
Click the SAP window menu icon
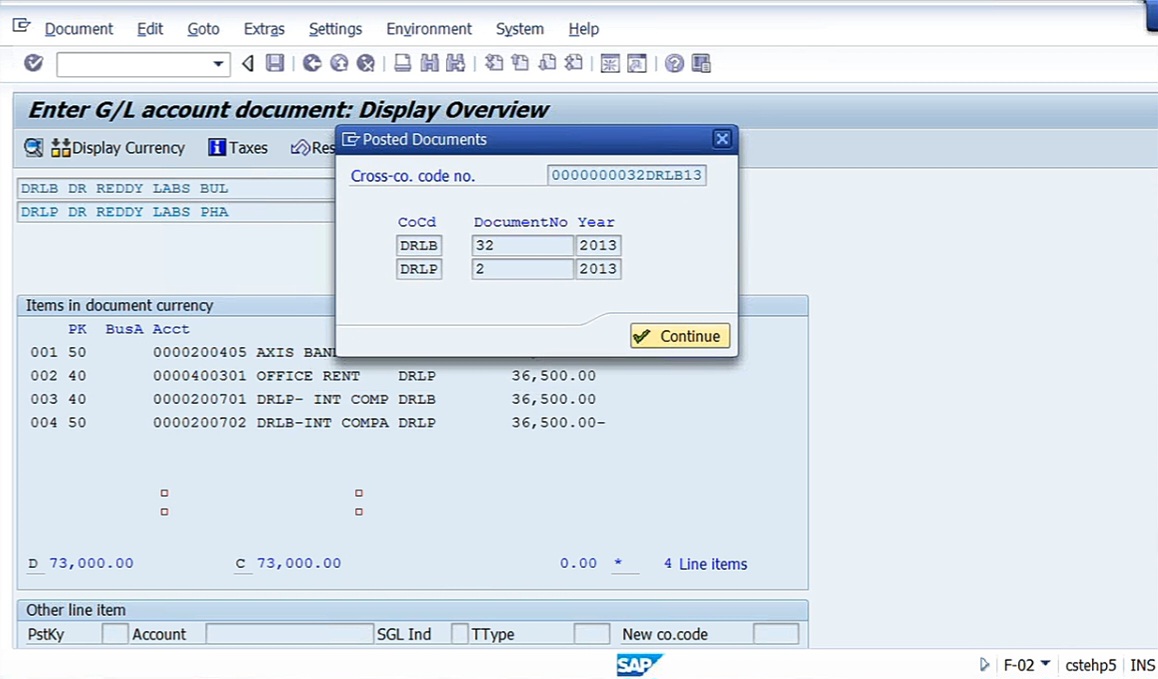click(x=21, y=27)
